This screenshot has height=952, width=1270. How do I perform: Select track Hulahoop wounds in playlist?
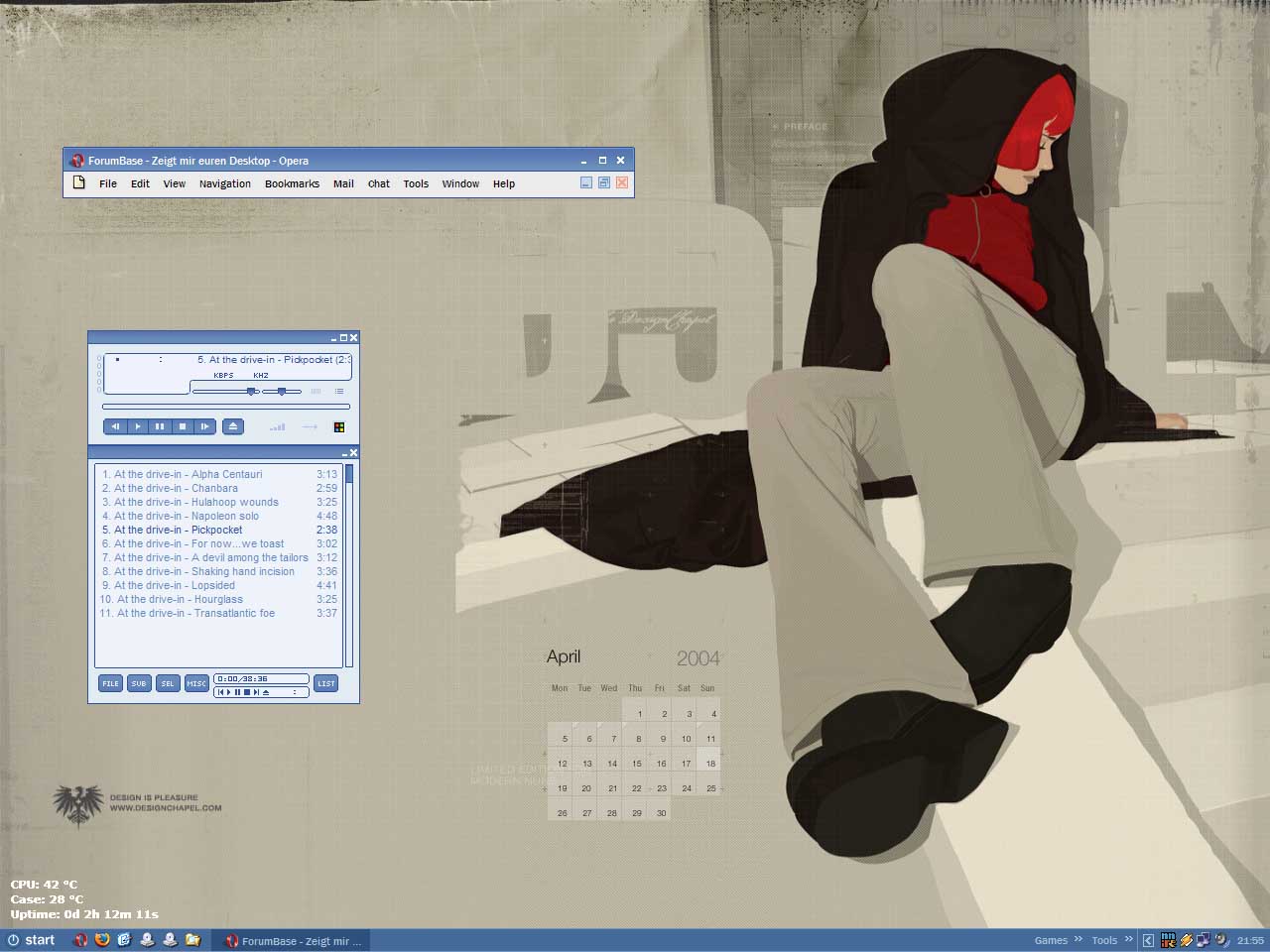point(219,502)
